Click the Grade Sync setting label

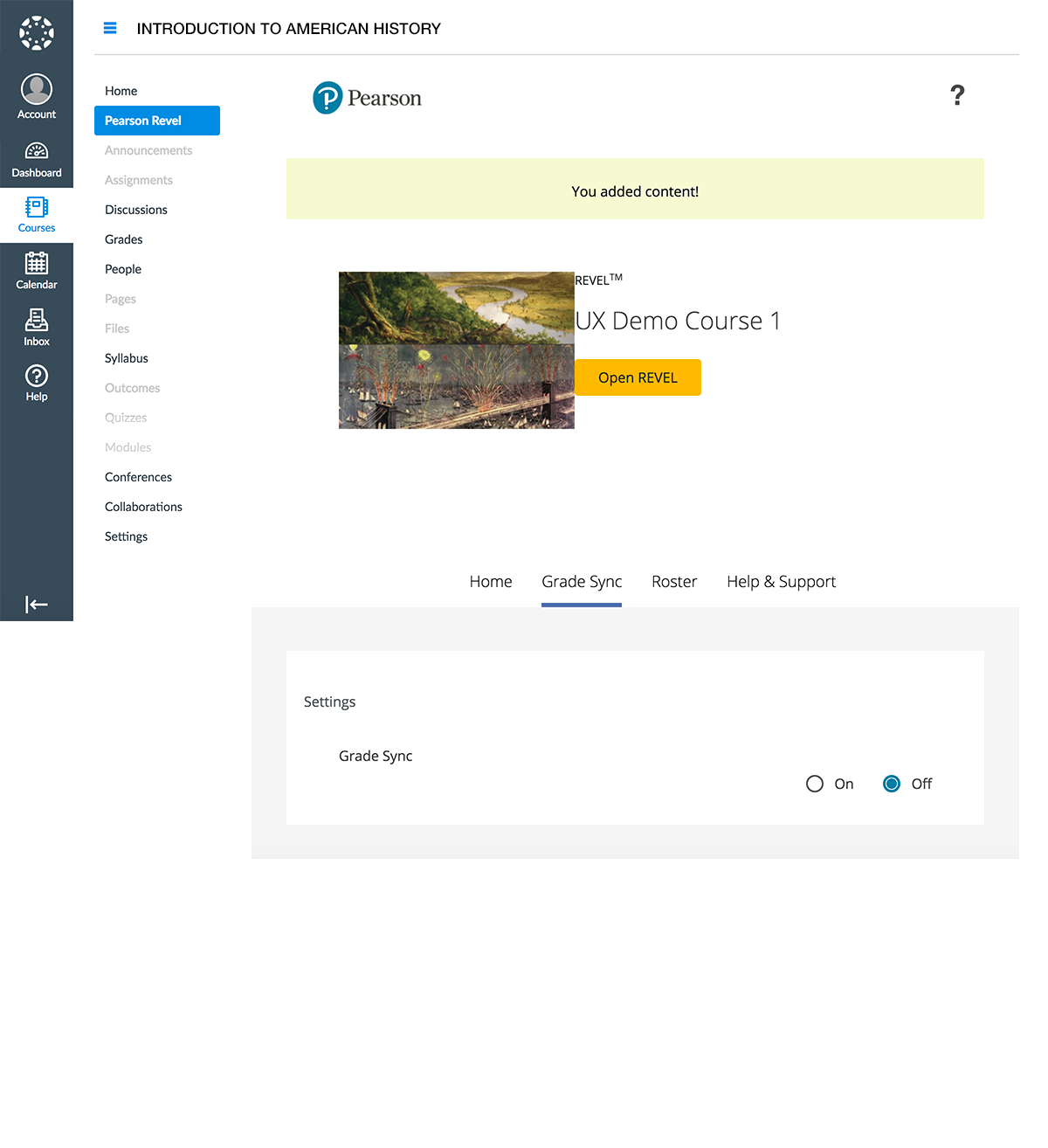point(376,756)
